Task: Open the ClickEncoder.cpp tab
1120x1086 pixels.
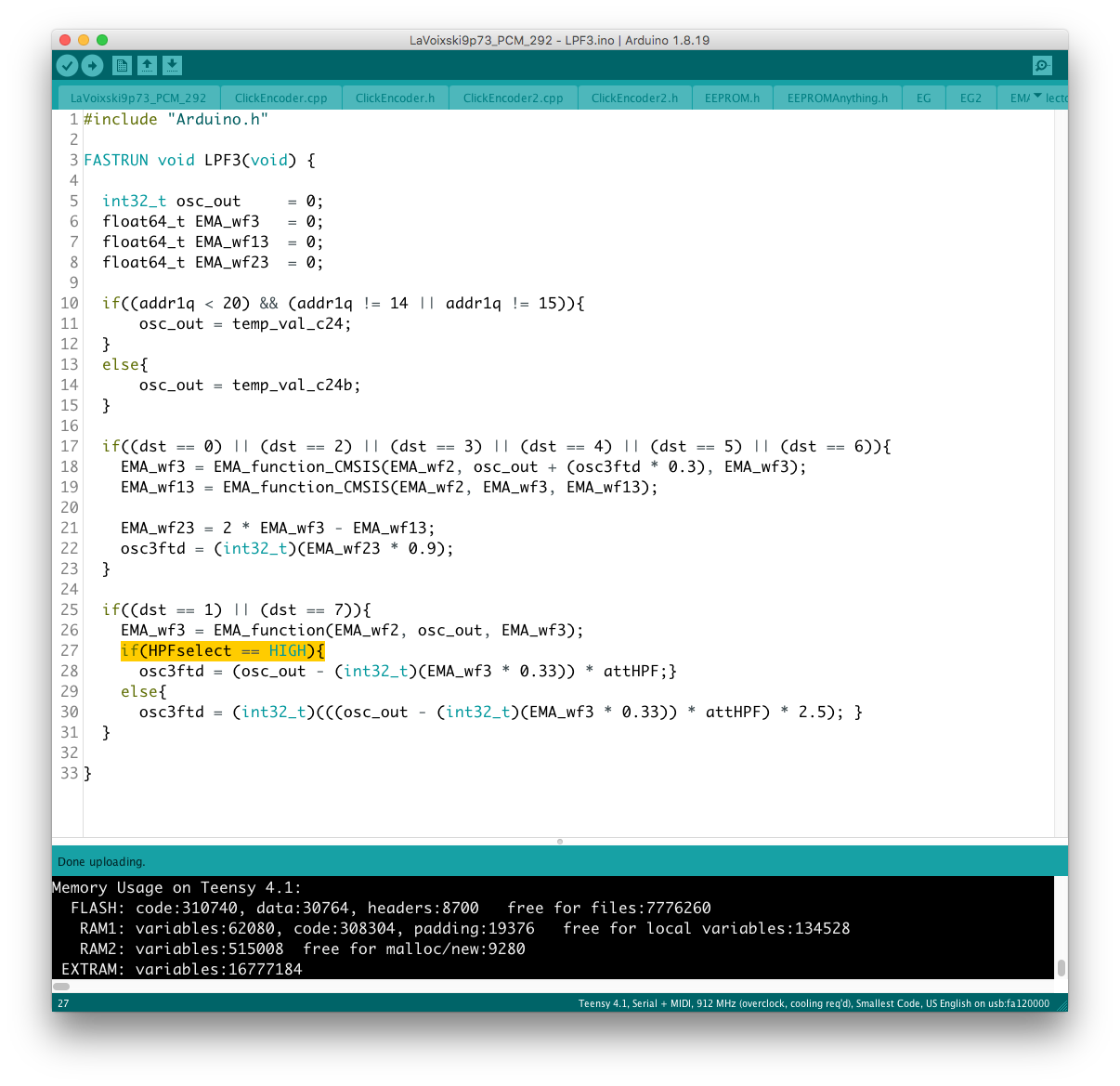Action: point(280,98)
